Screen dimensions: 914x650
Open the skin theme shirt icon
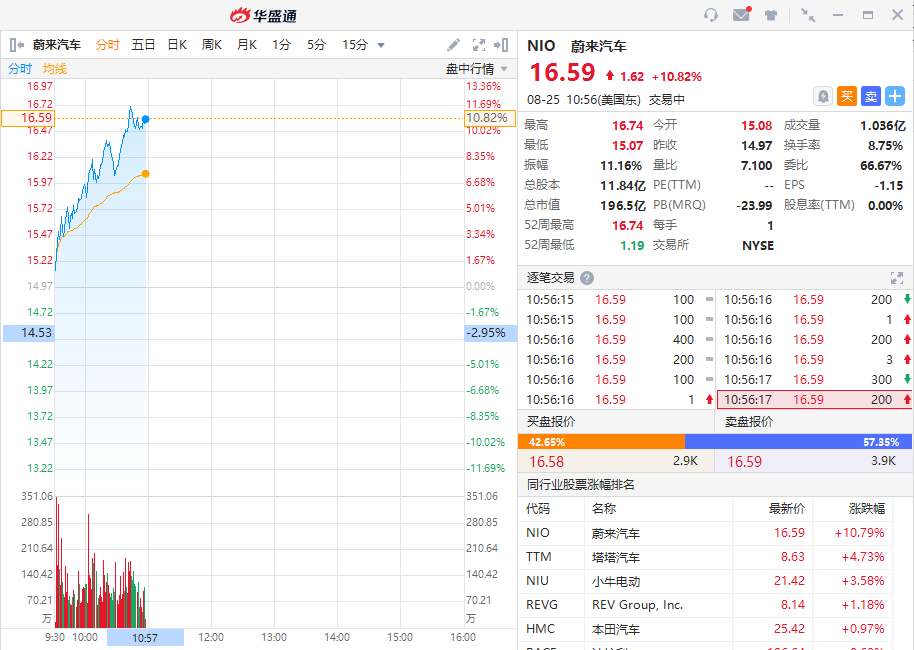[771, 15]
